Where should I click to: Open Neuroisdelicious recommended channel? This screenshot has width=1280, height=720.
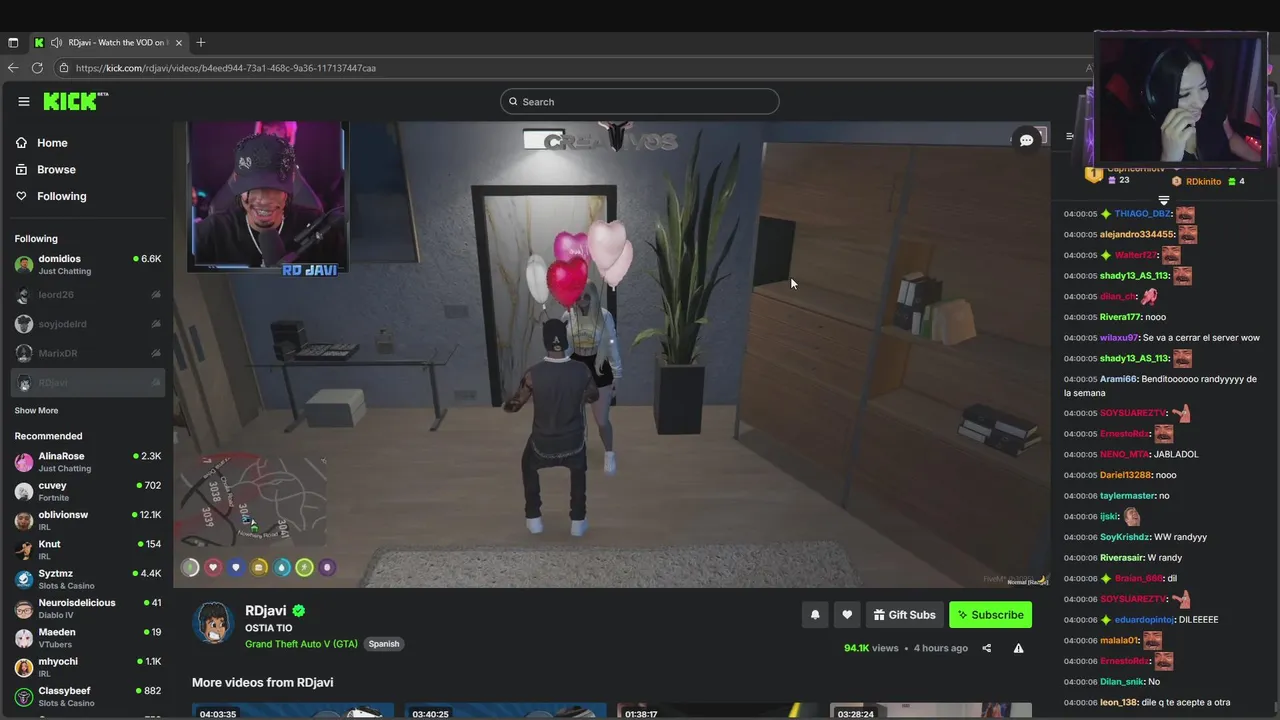click(x=88, y=609)
